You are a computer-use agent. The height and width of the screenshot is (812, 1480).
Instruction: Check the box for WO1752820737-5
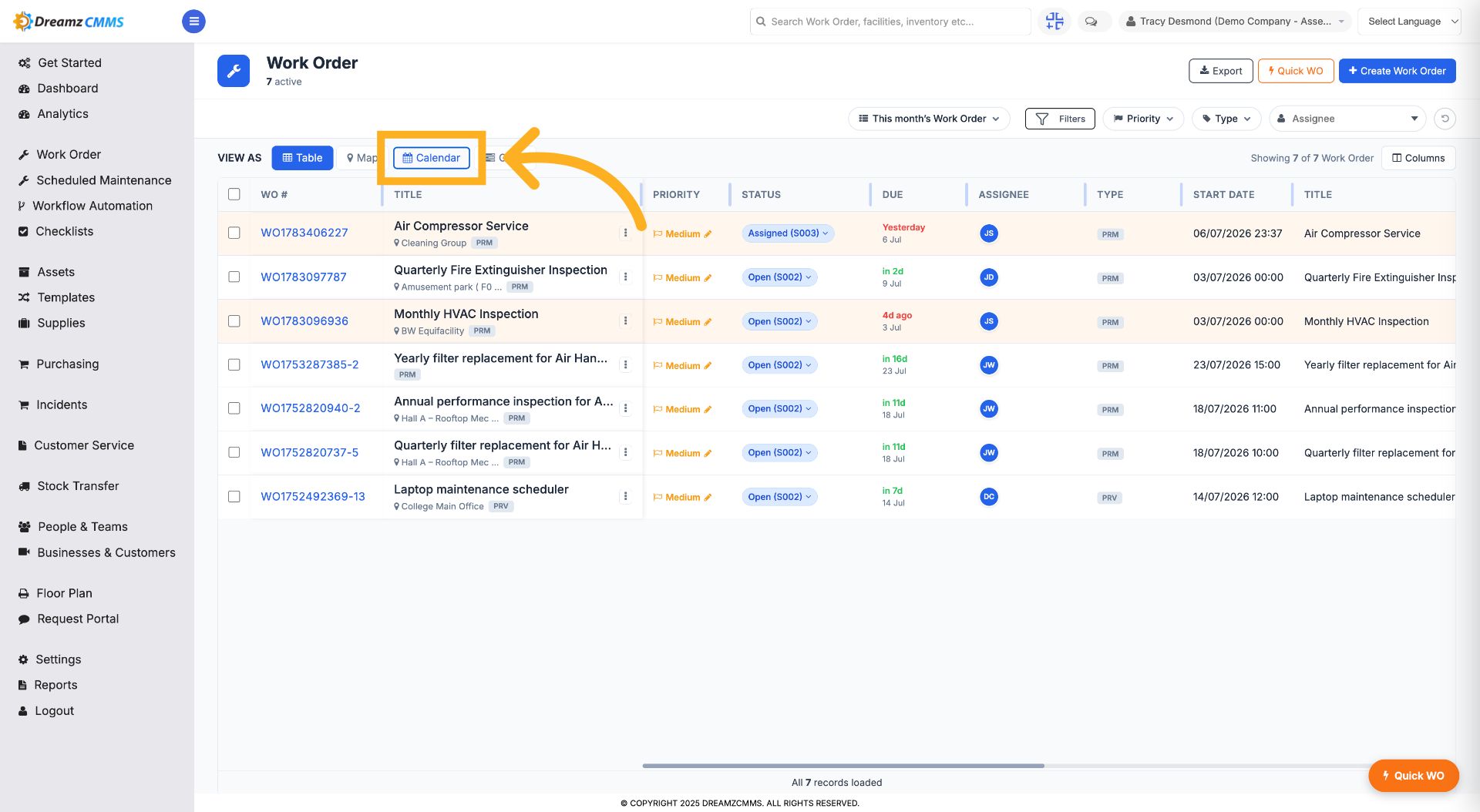coord(234,452)
